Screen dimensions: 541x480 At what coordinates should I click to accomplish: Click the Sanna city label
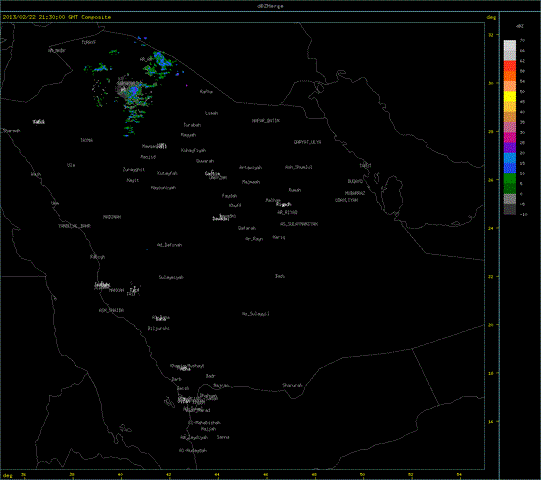pyautogui.click(x=223, y=437)
